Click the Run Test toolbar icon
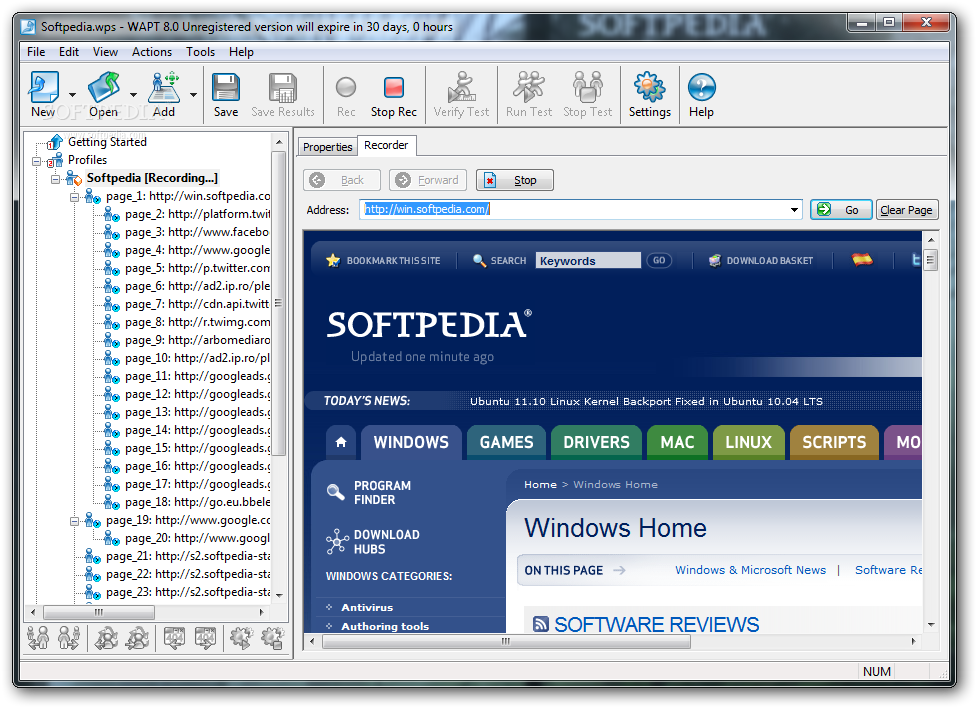Viewport: 977px width, 708px height. (528, 87)
